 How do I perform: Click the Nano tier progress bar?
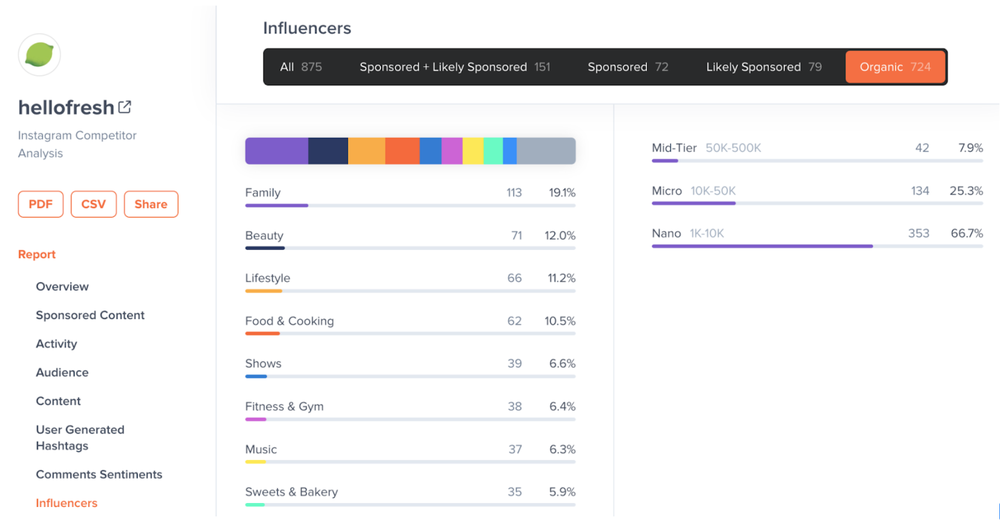click(x=817, y=246)
